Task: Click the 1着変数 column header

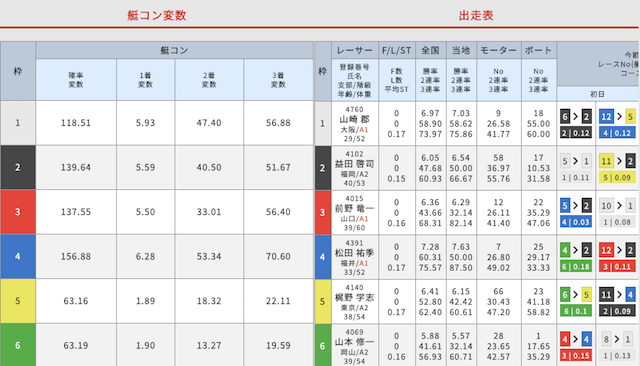Action: [x=145, y=80]
